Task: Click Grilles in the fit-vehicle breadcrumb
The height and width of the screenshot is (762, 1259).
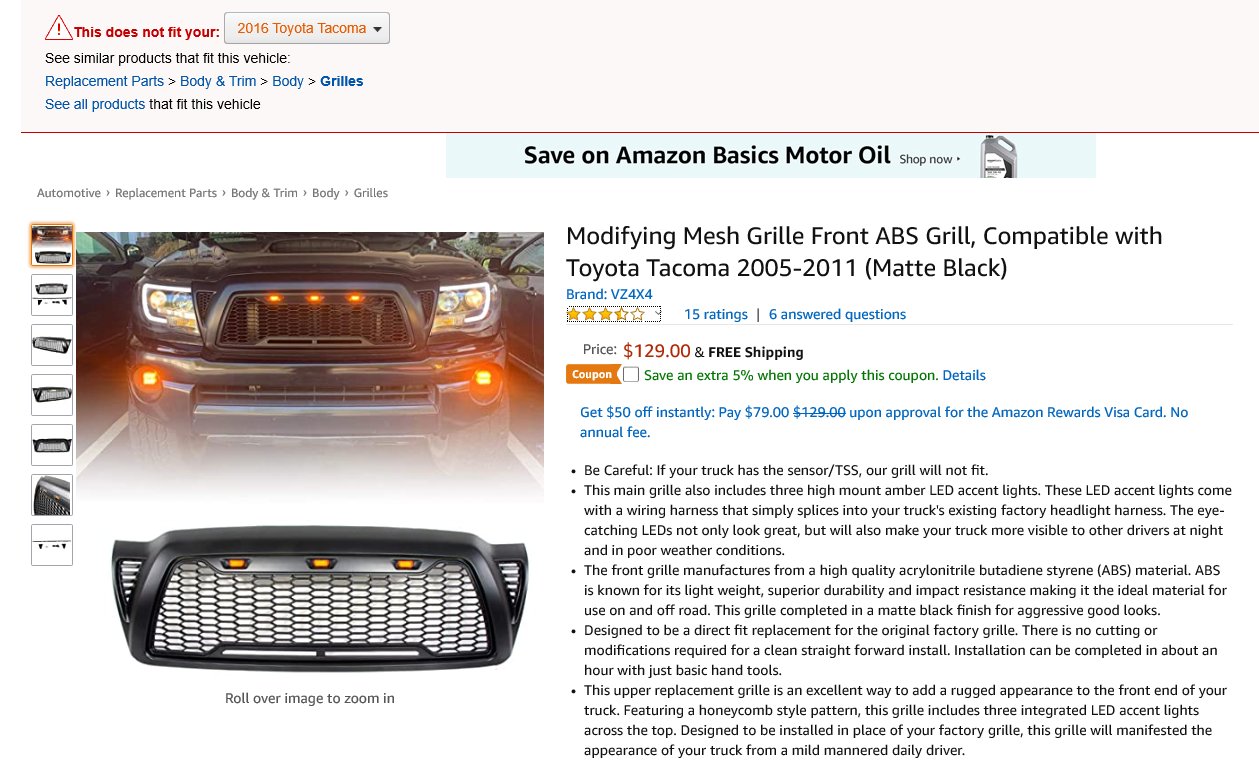Action: point(342,81)
